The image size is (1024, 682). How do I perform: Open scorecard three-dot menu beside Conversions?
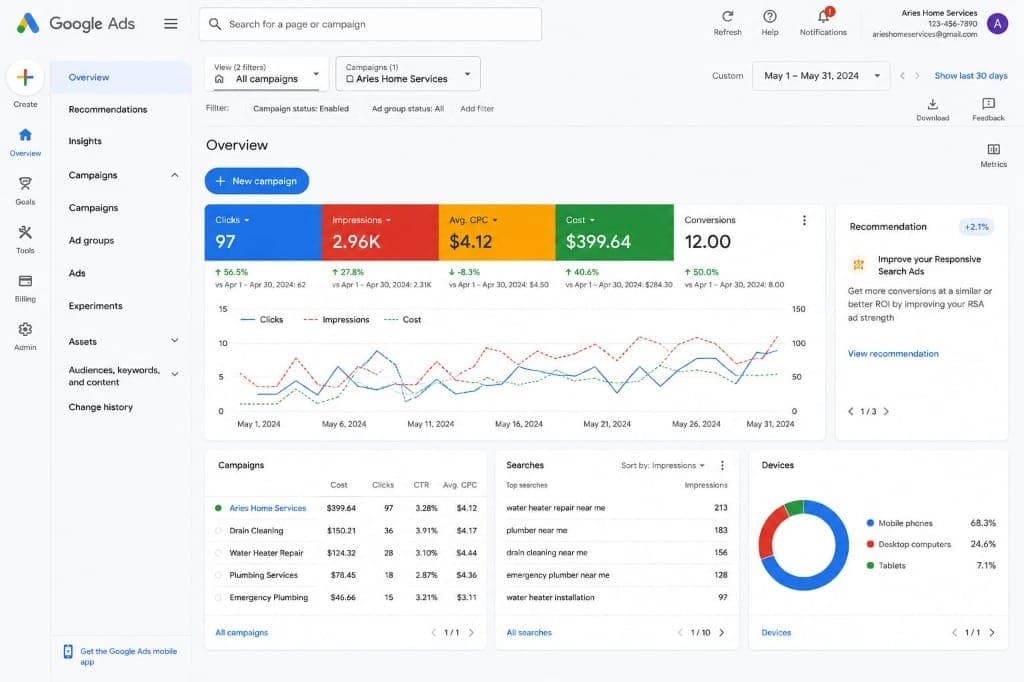click(x=804, y=221)
